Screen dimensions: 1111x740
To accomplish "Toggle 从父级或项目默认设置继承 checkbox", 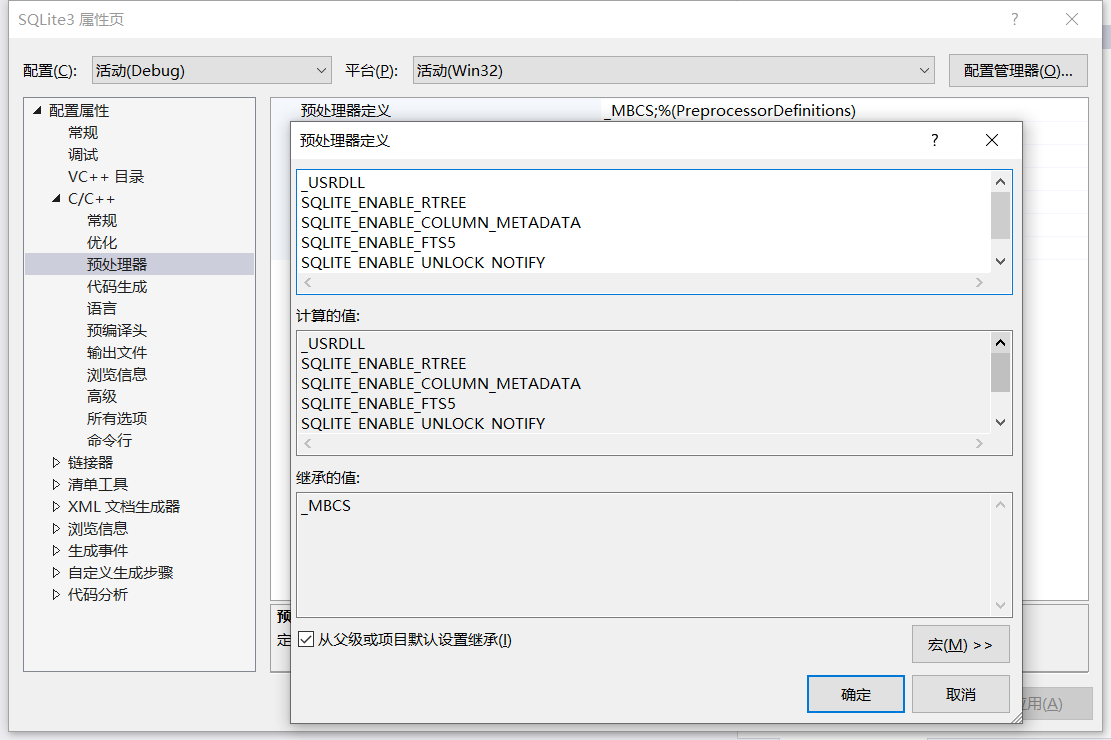I will point(306,639).
